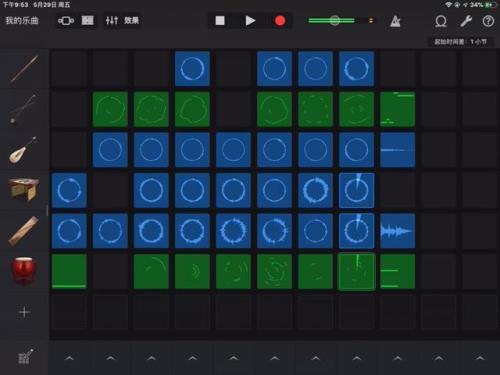The image size is (500, 375).
Task: Tap playing clapper cell in column 8
Action: (357, 231)
